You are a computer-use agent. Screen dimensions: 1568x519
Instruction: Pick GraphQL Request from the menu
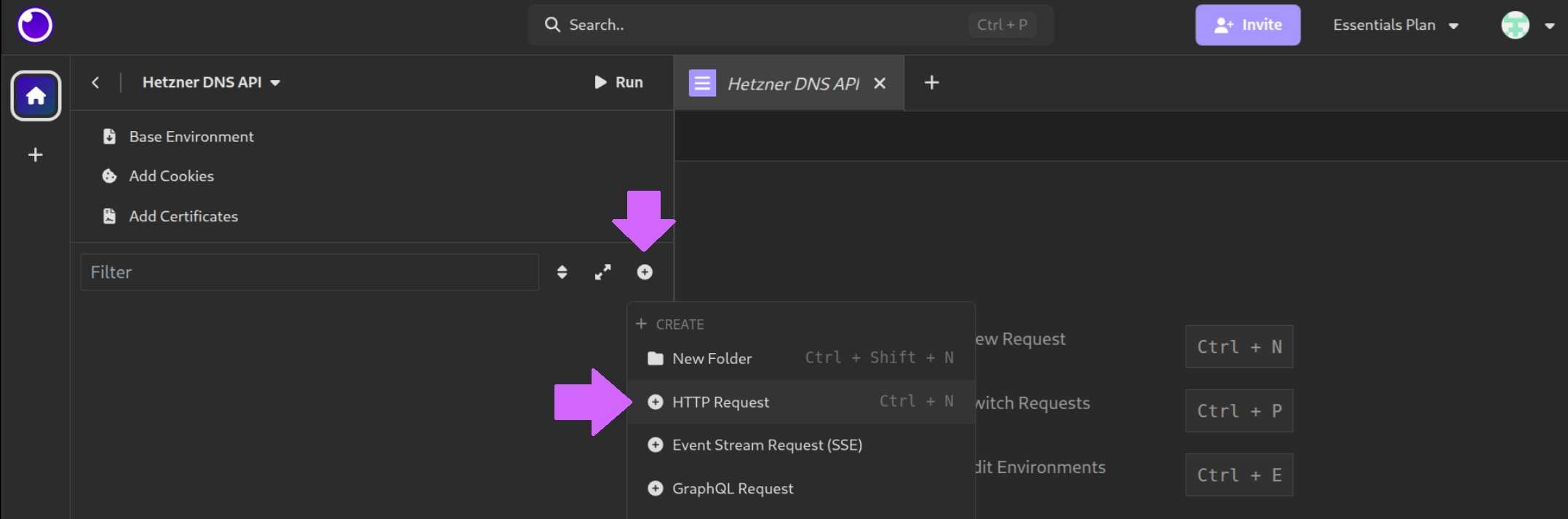pyautogui.click(x=732, y=488)
